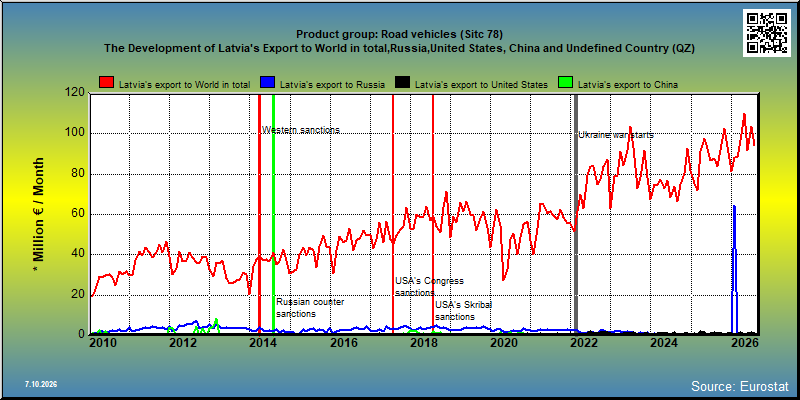Click the x-axis year label 2024
800x400 pixels.
(665, 343)
